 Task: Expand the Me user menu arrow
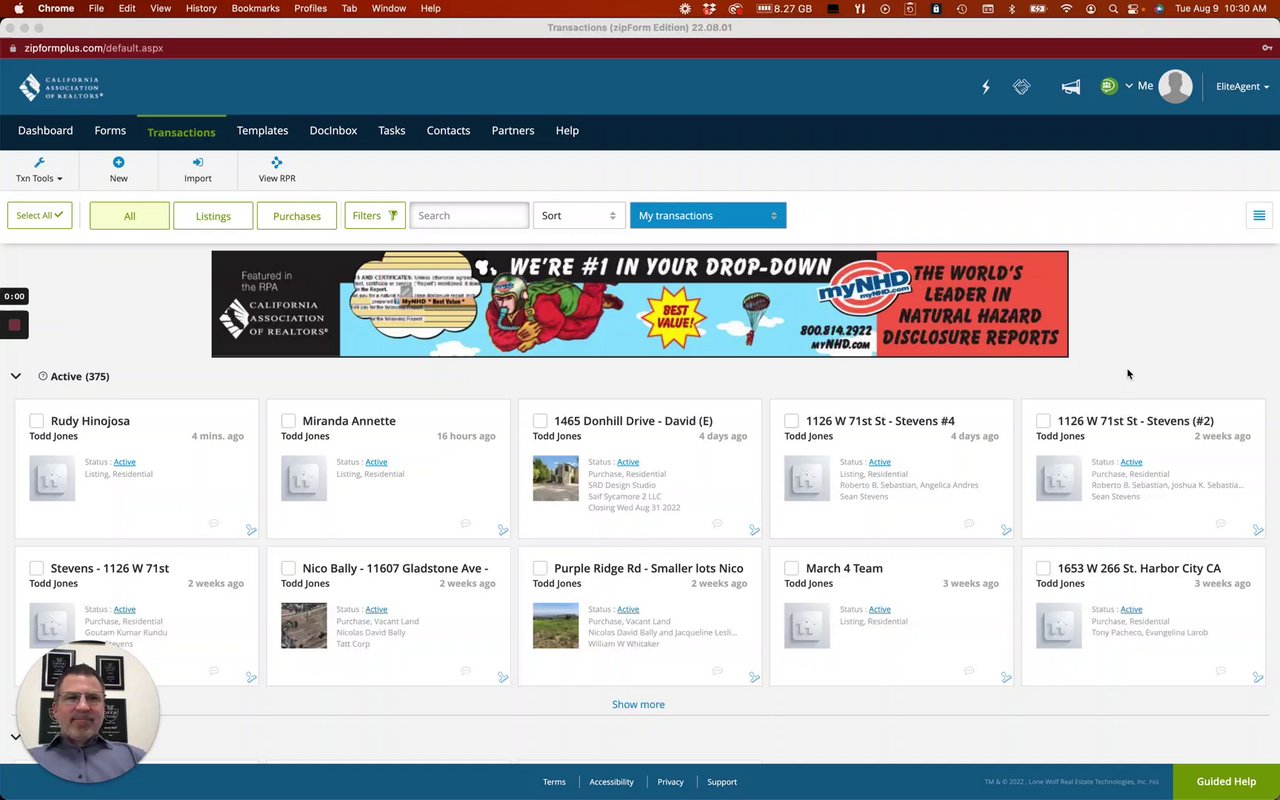point(1129,86)
